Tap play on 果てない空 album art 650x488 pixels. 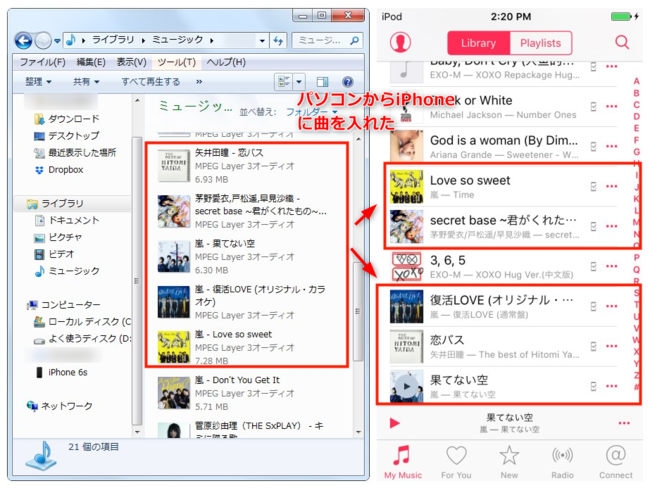tap(406, 386)
